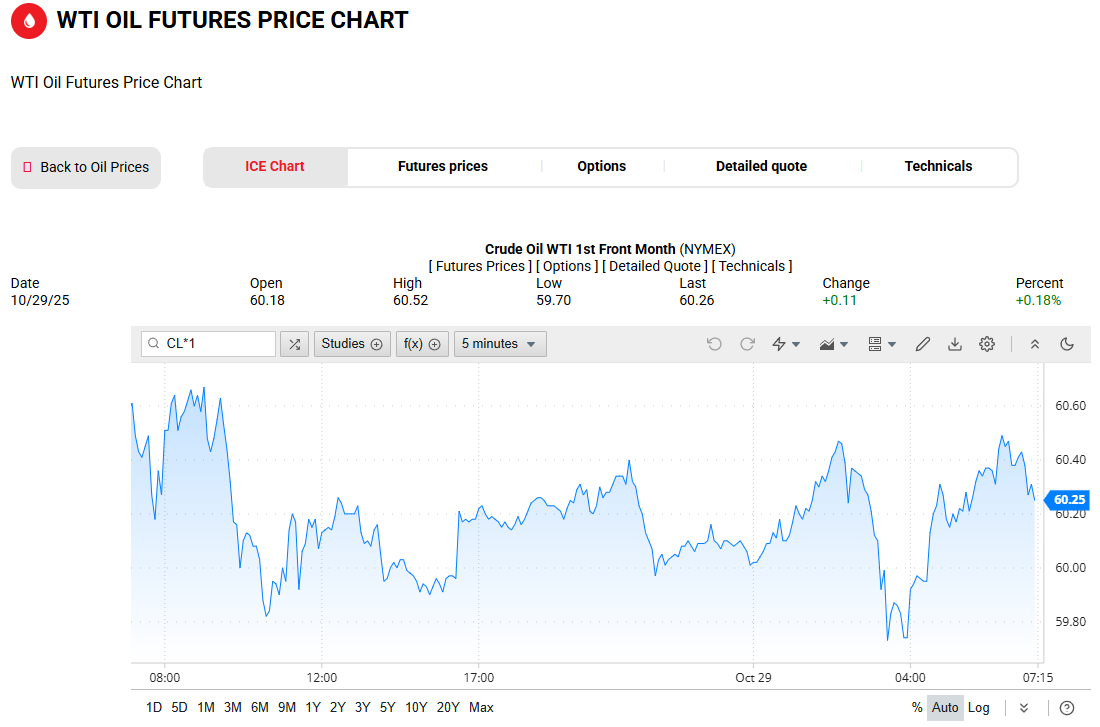The image size is (1100, 727).
Task: Select the 1Y time range
Action: pyautogui.click(x=313, y=708)
